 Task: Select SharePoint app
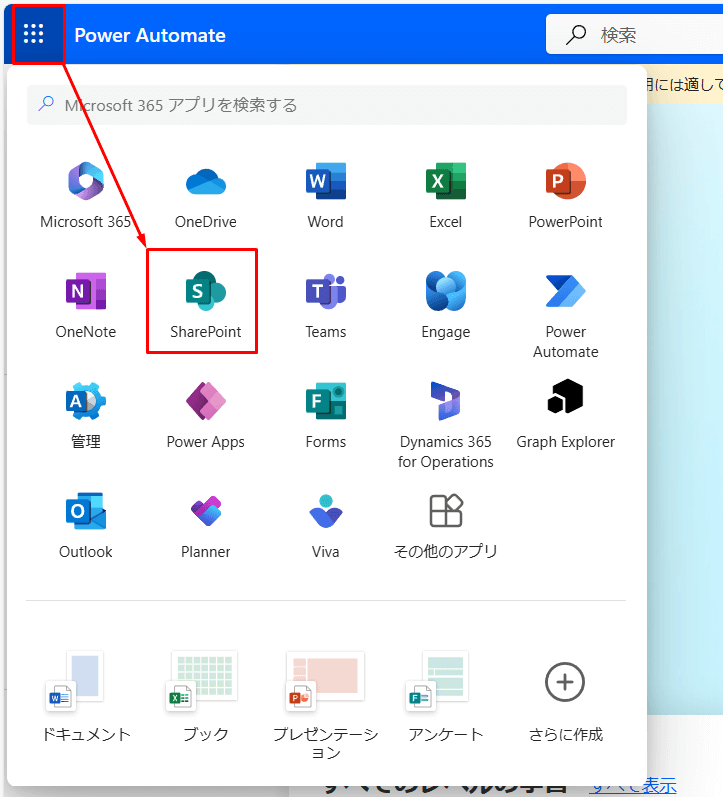click(205, 305)
